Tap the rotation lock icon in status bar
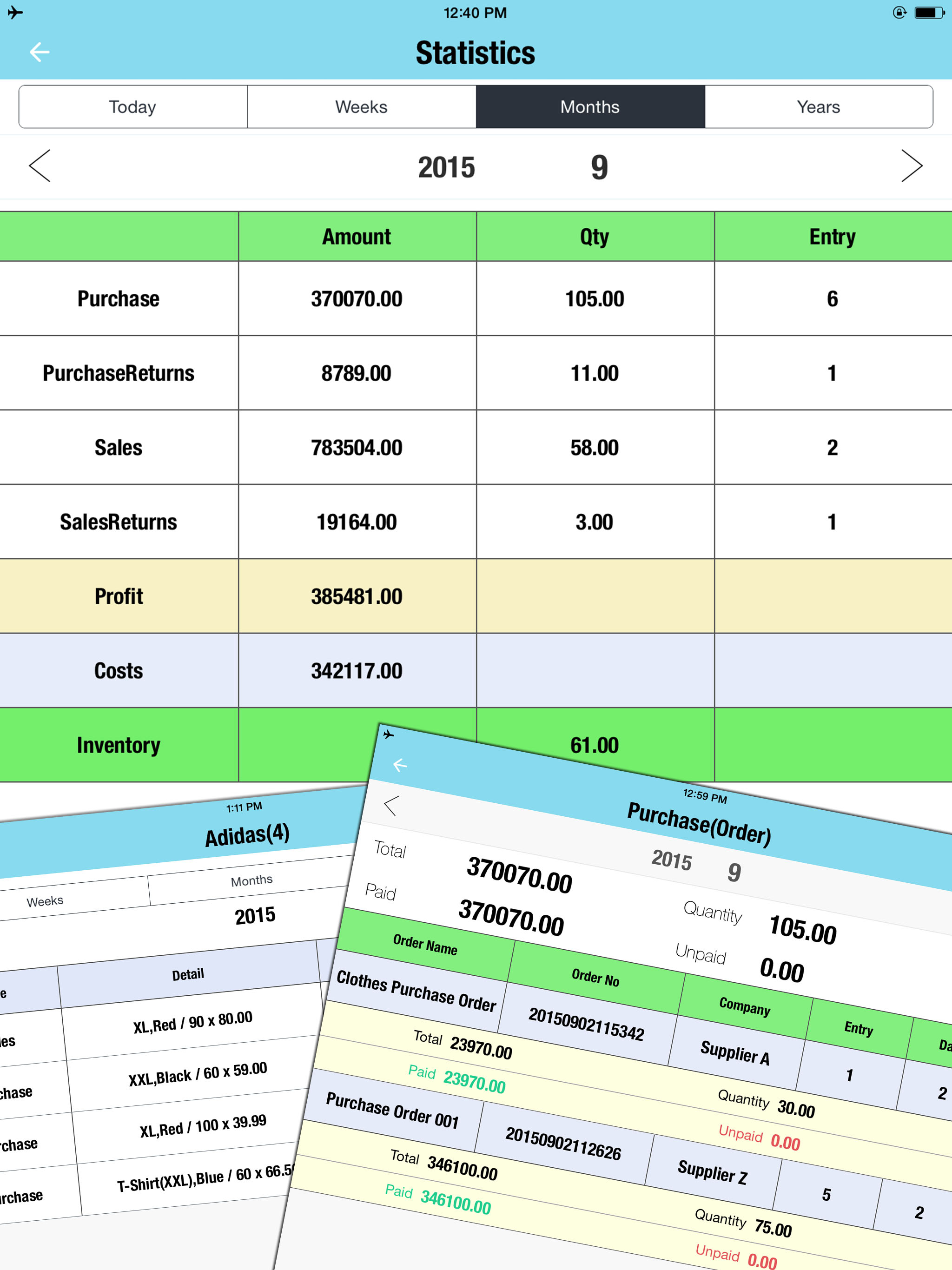The height and width of the screenshot is (1270, 952). click(x=899, y=12)
